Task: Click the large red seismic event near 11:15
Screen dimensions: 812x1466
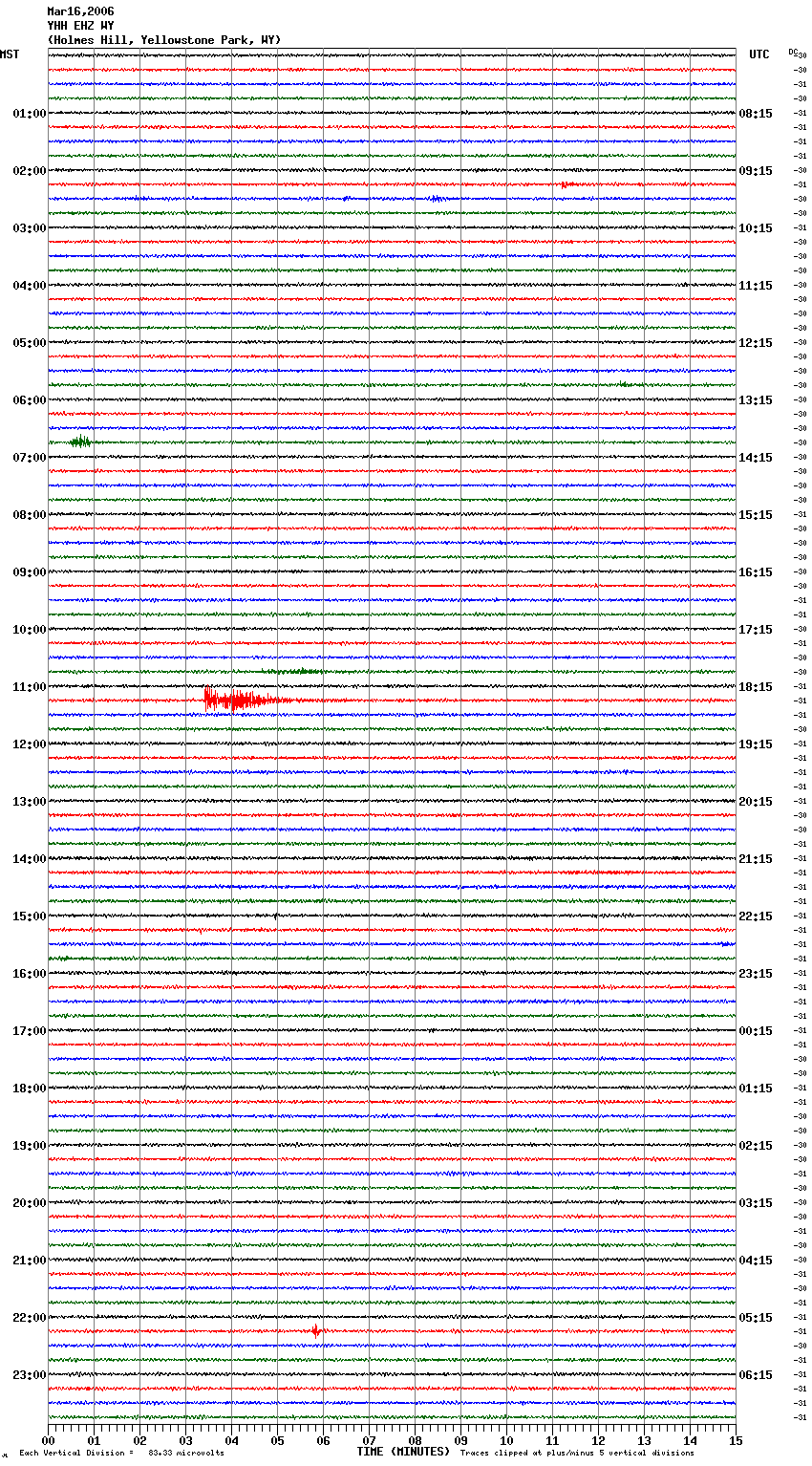Action: click(244, 701)
